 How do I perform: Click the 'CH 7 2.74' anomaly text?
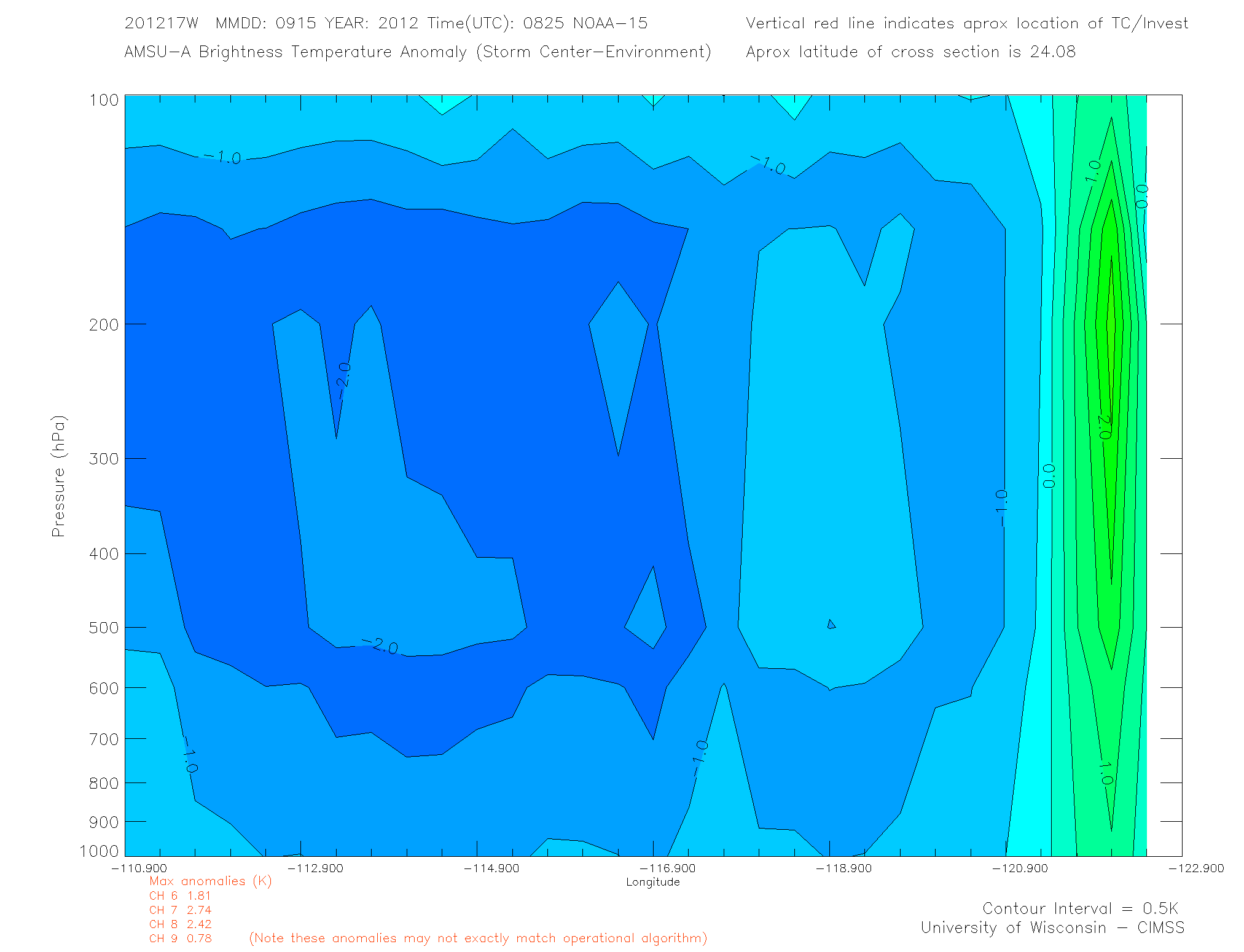tap(180, 910)
